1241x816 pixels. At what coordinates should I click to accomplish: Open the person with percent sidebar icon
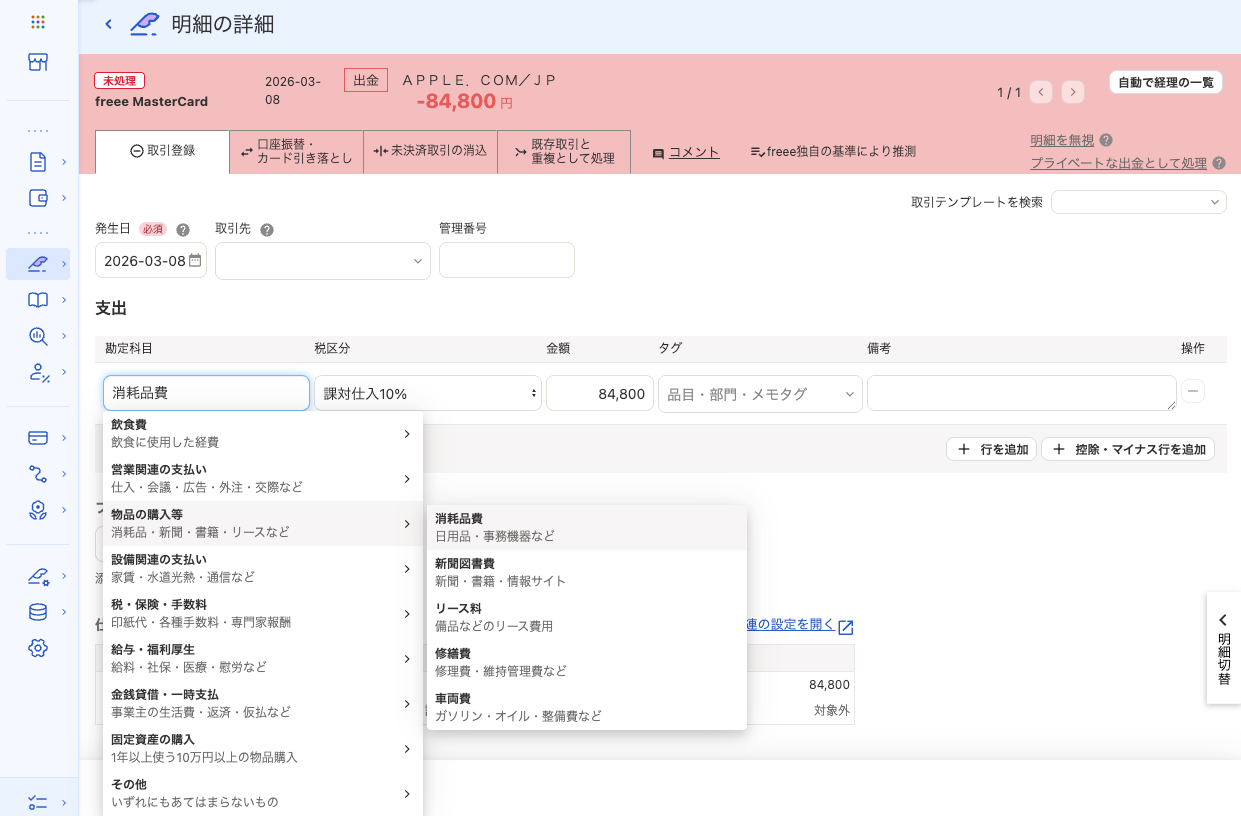pos(38,373)
